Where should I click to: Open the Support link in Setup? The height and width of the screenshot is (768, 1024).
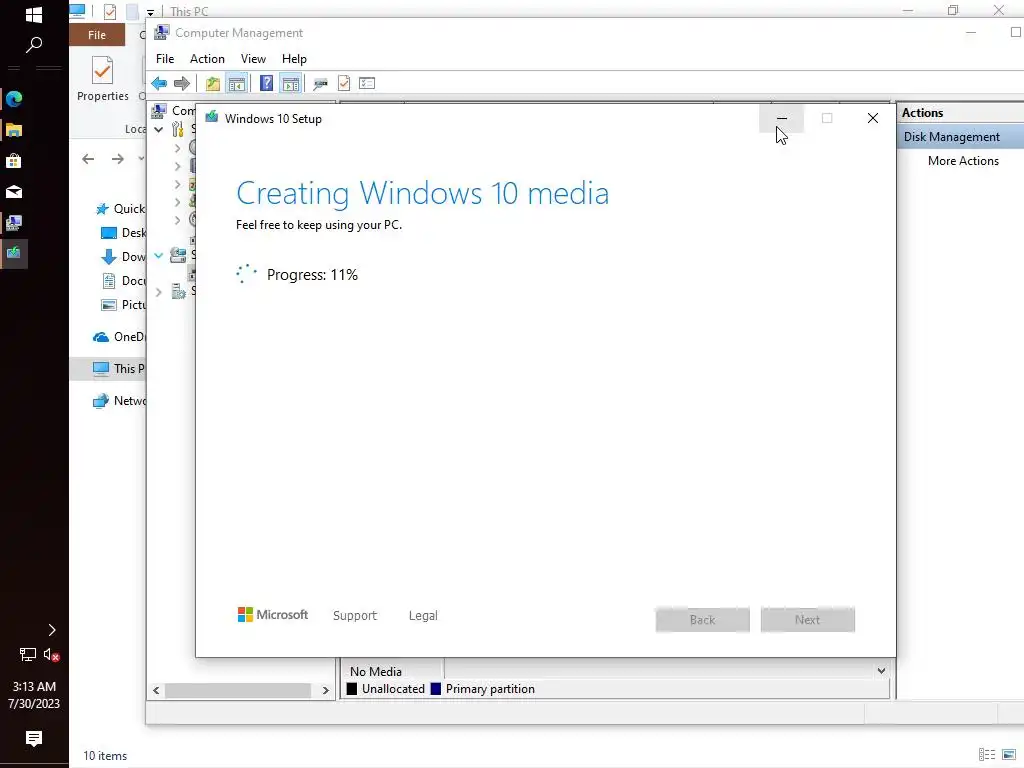click(x=355, y=615)
